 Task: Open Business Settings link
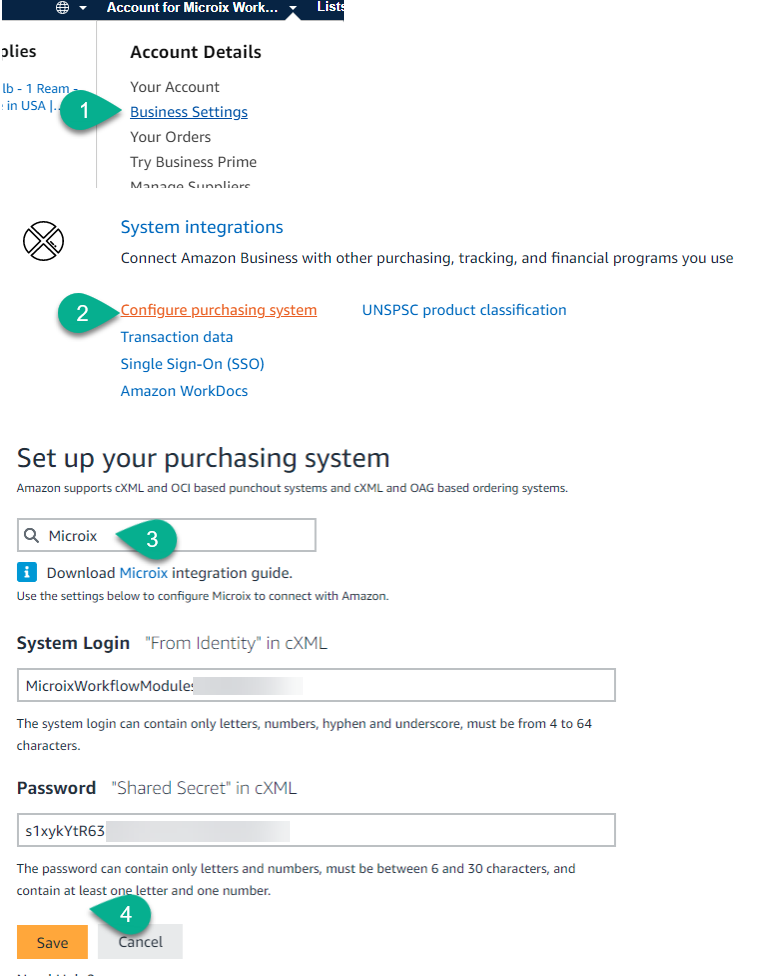(x=189, y=112)
